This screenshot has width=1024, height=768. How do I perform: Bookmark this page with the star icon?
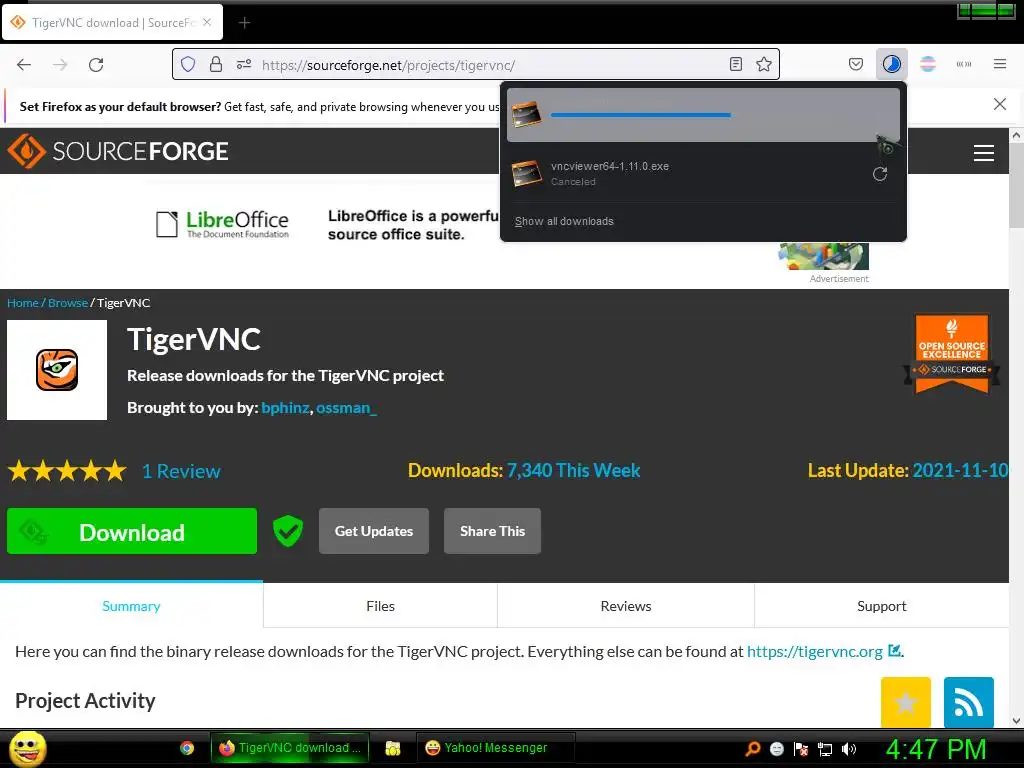(764, 64)
